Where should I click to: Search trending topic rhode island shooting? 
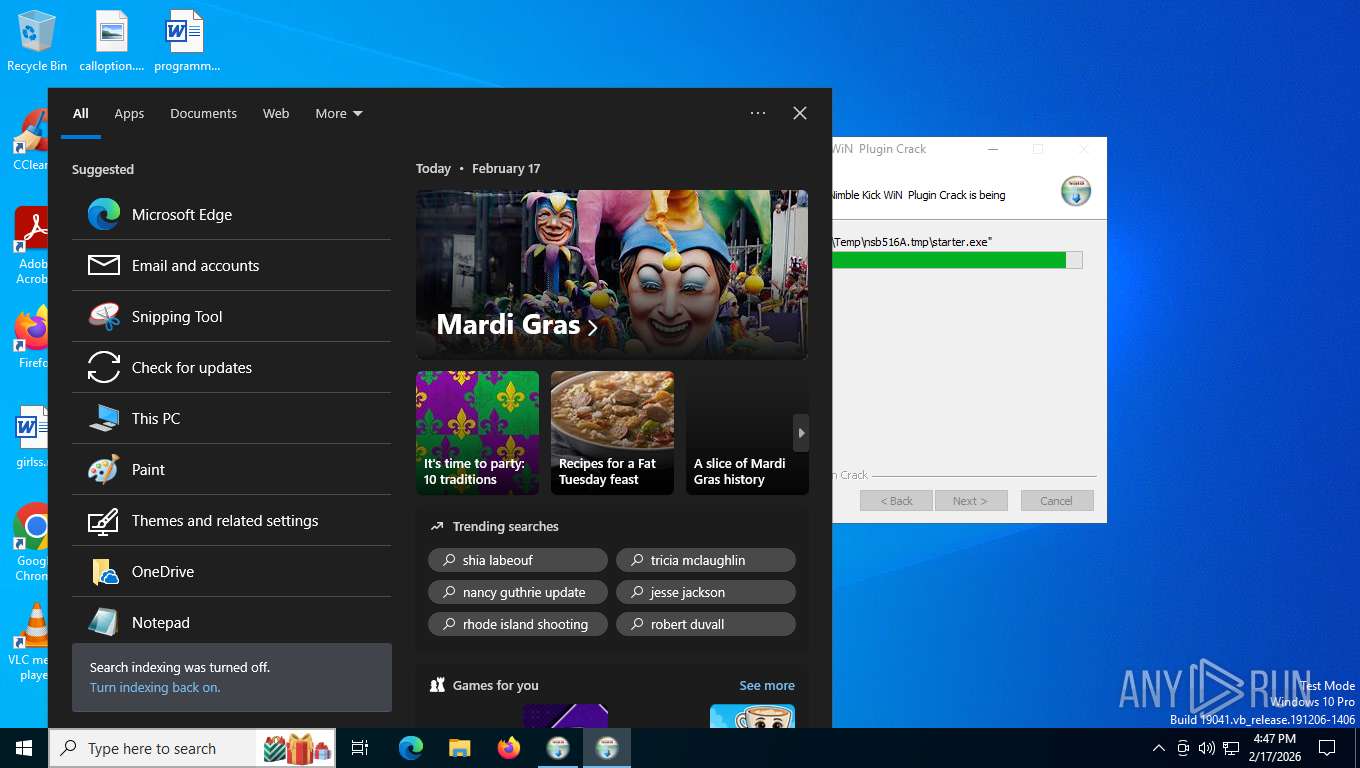tap(518, 624)
